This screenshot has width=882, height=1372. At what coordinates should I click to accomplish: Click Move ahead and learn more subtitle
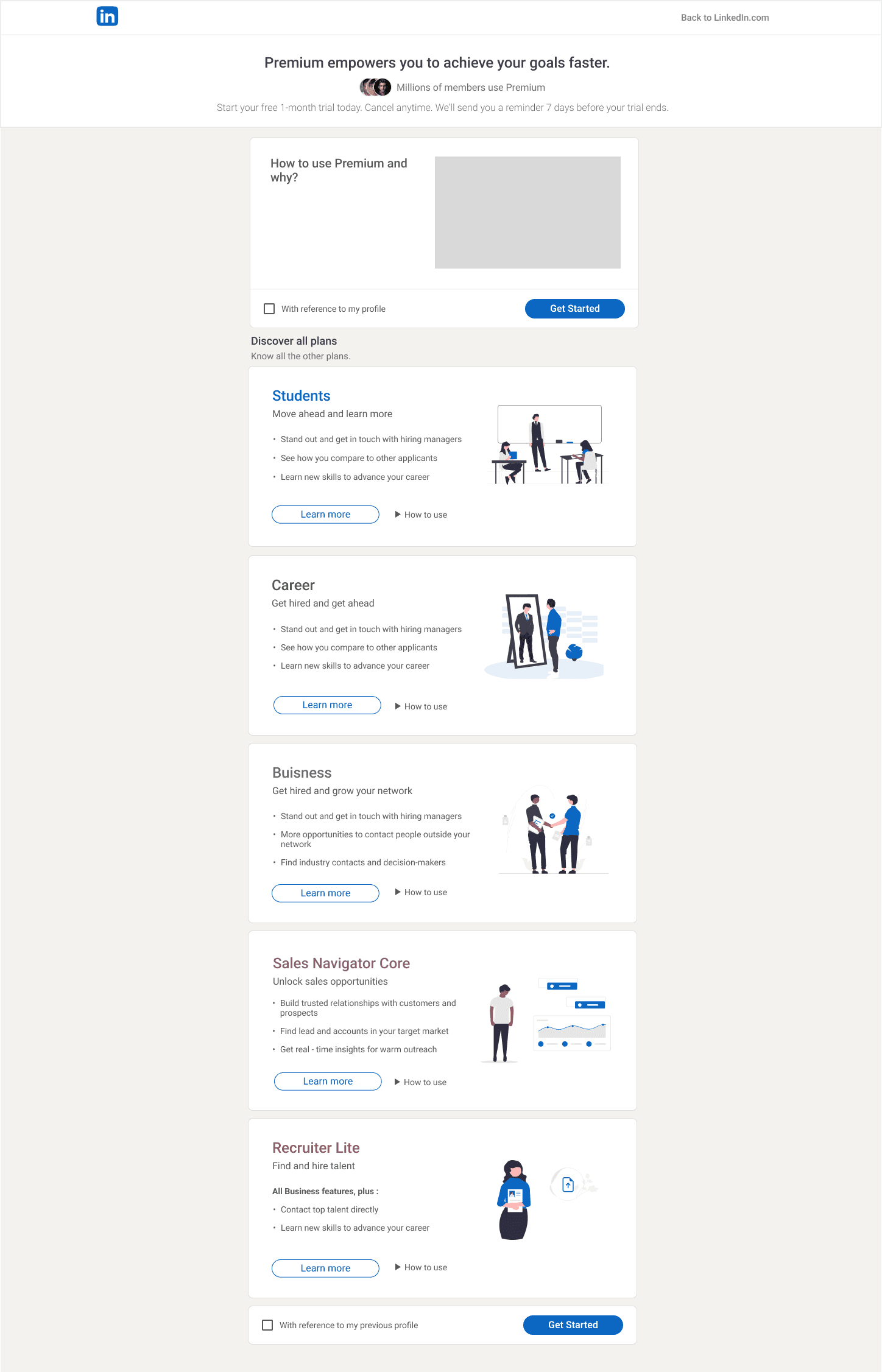click(332, 414)
